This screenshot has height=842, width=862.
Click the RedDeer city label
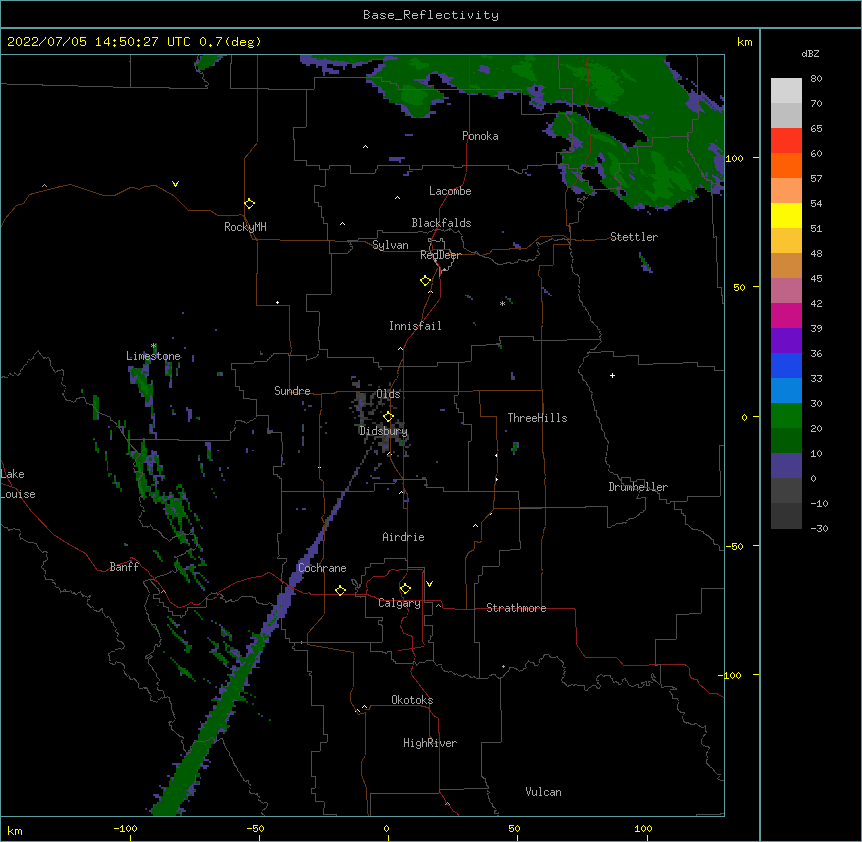440,255
